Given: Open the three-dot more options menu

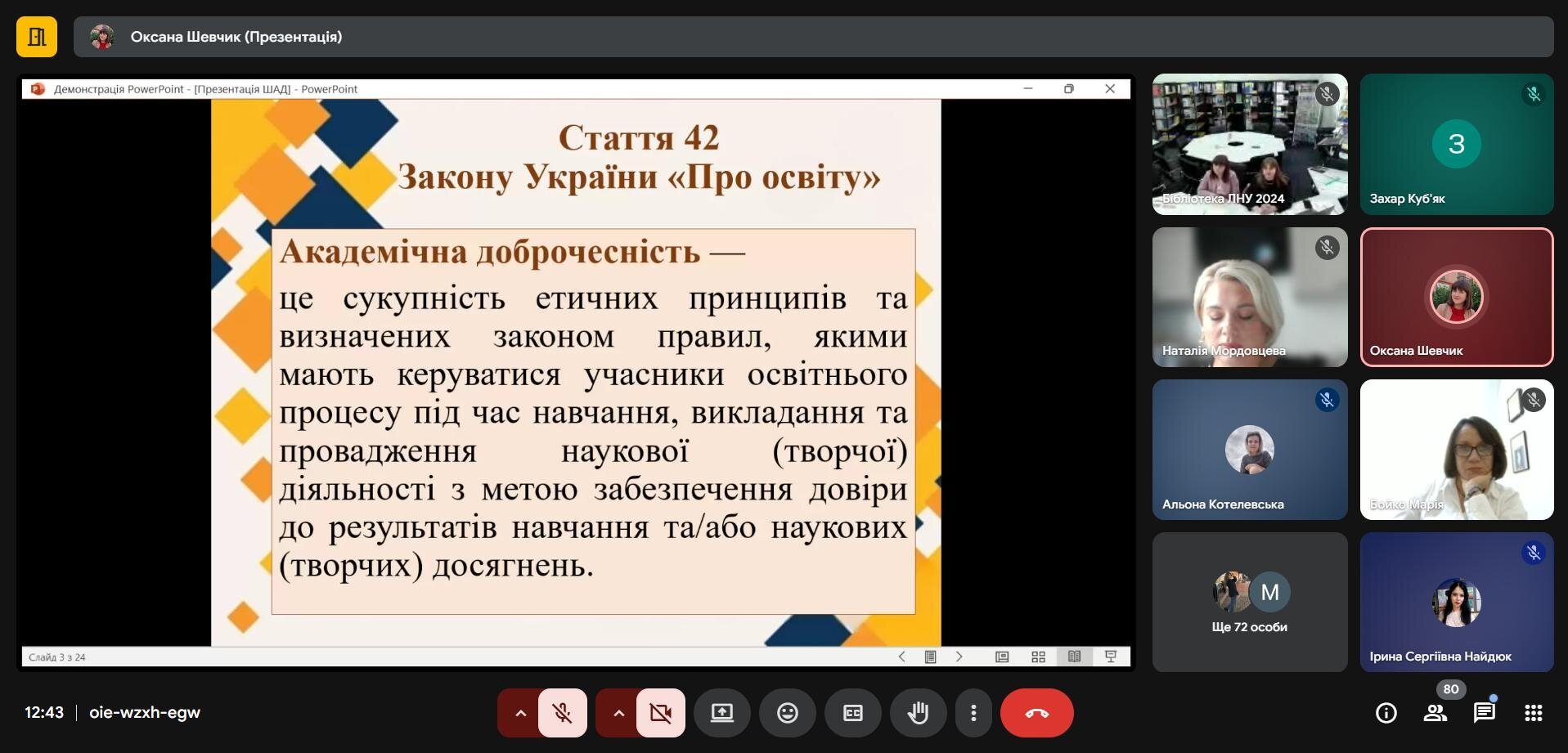Looking at the screenshot, I should [973, 713].
